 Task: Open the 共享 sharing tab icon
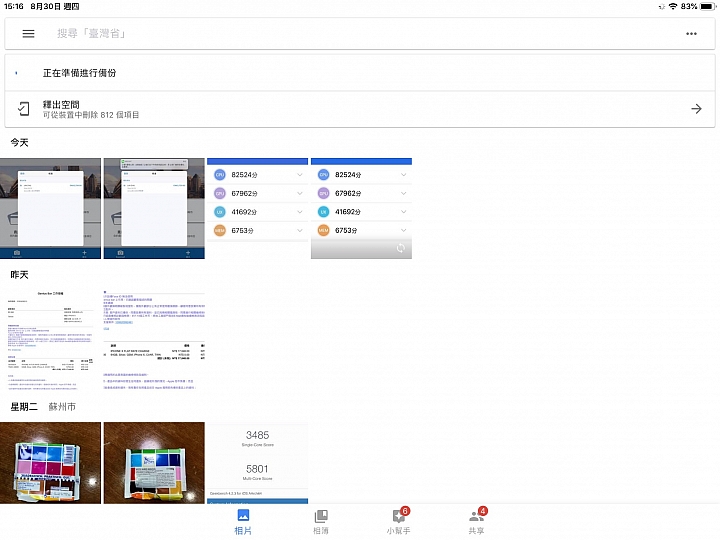477,516
